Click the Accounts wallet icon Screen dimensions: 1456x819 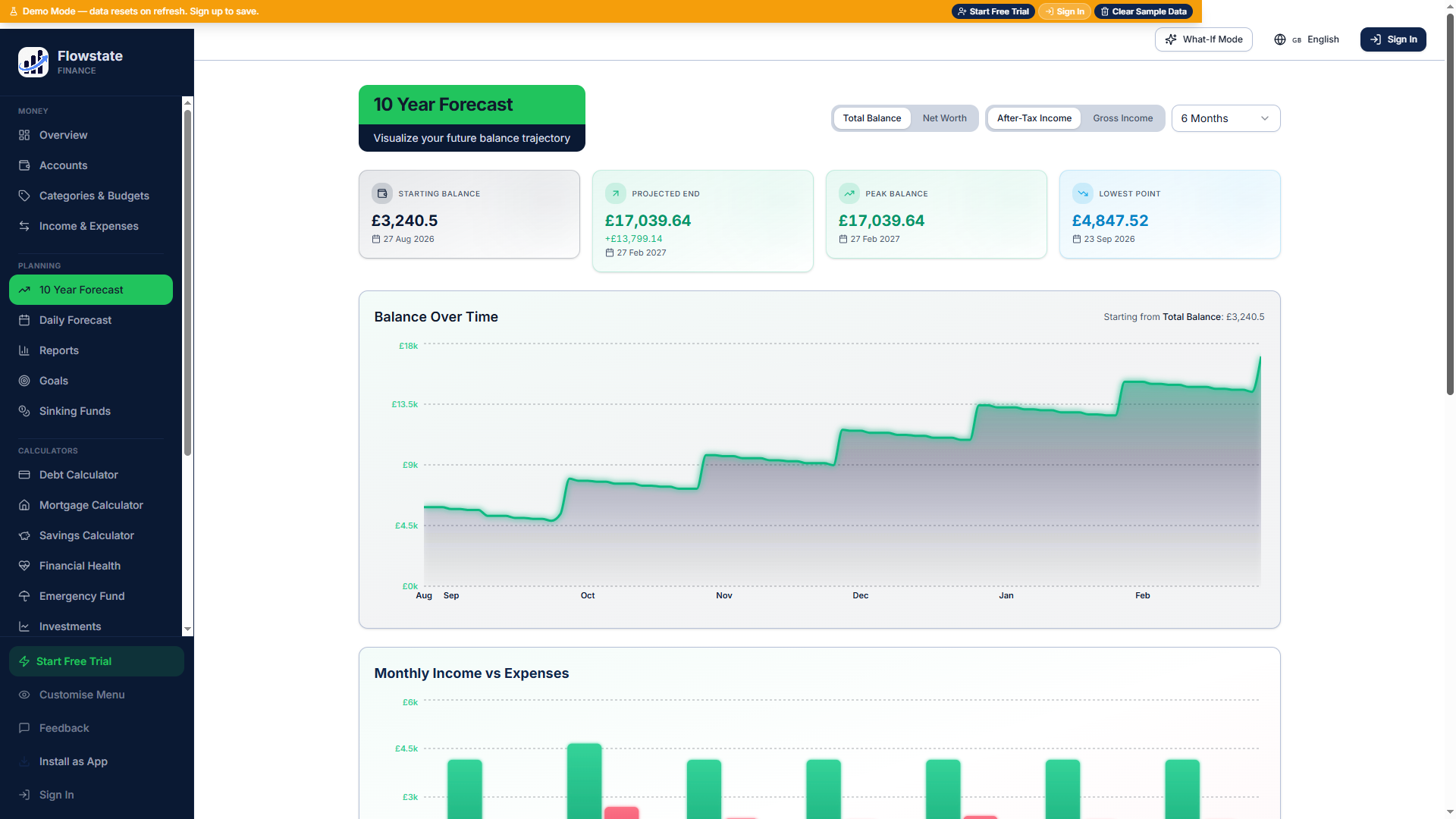24,165
